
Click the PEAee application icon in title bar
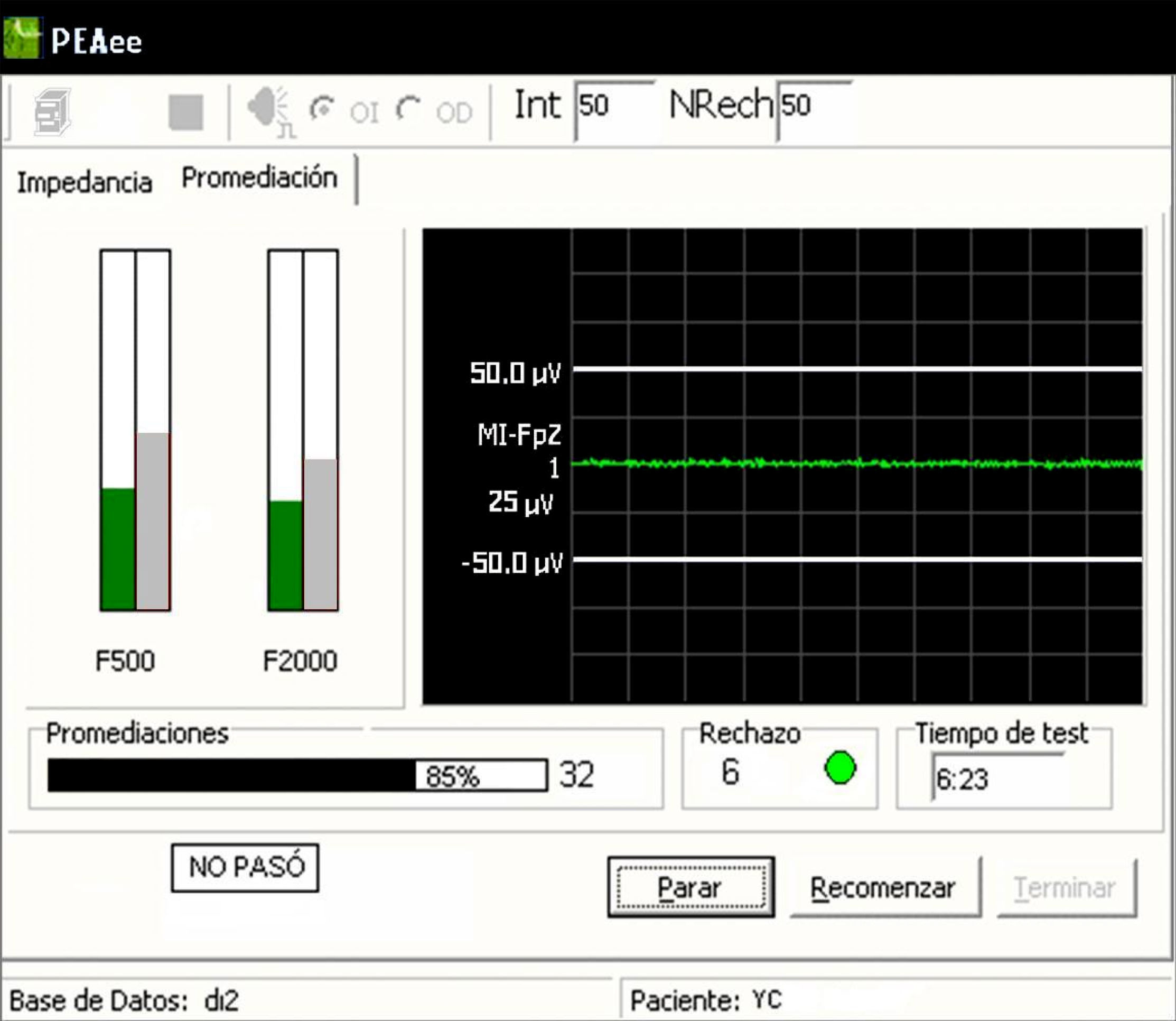tap(22, 38)
